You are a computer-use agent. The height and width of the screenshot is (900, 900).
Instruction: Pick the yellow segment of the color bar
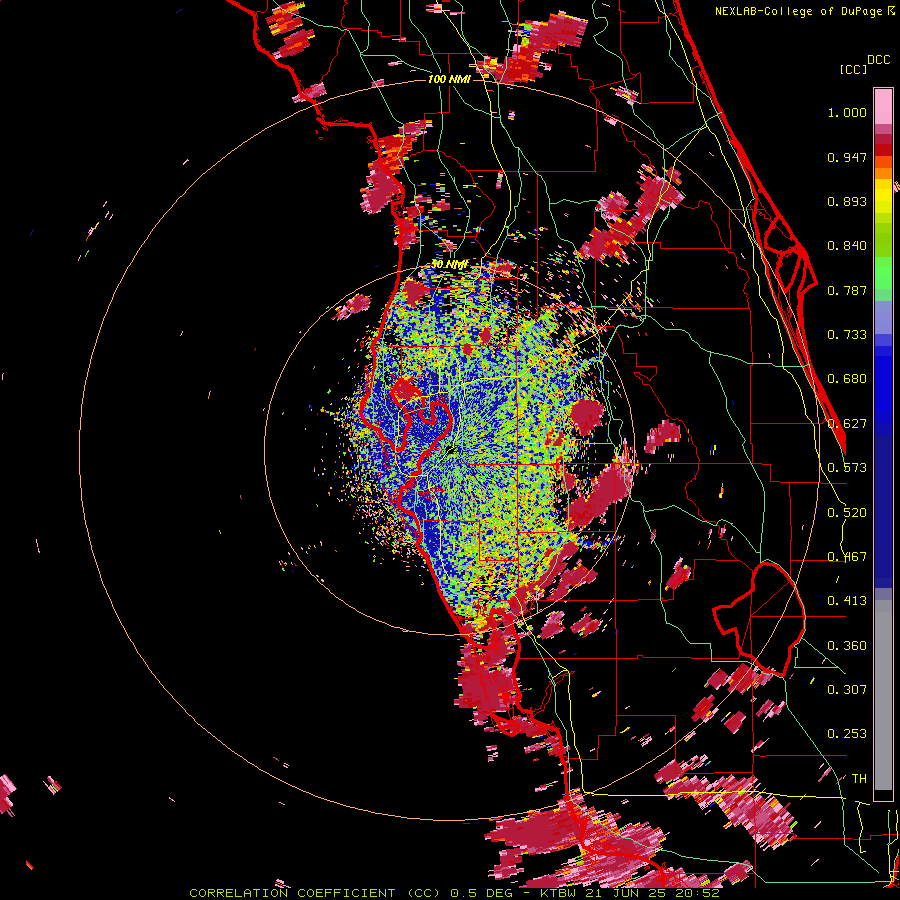click(x=883, y=196)
